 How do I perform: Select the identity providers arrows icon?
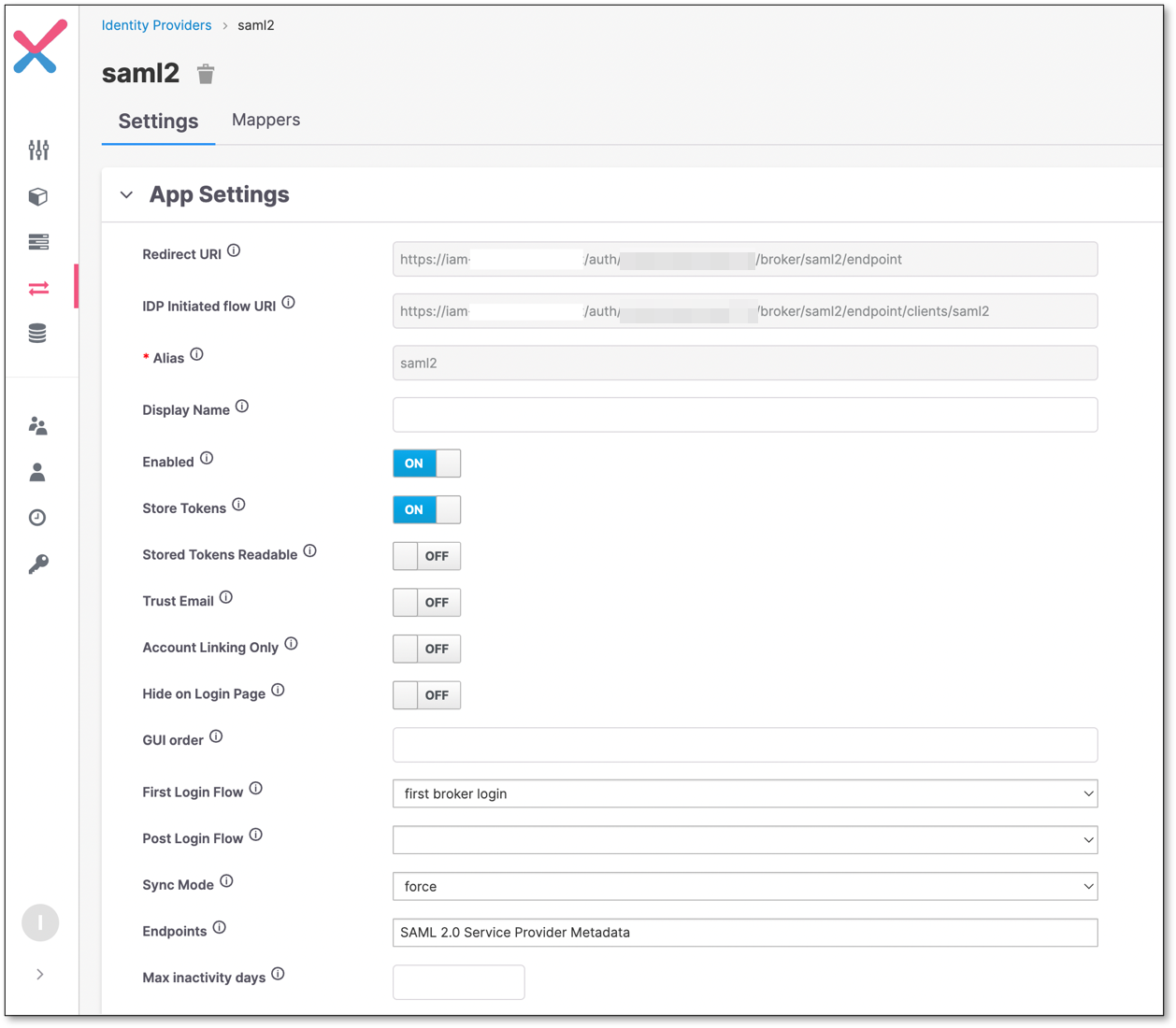38,289
